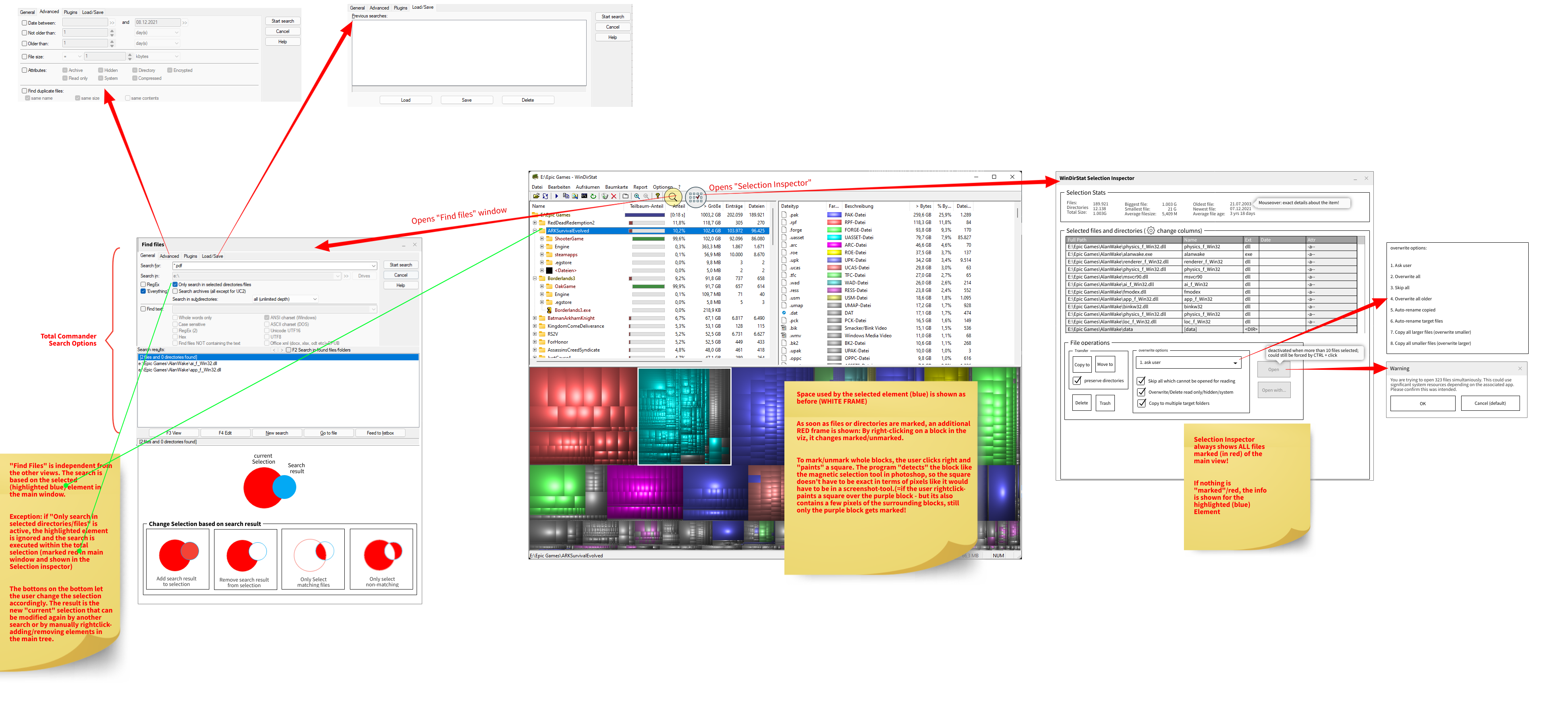
Task: Click the open folder toolbar icon
Action: coord(536,196)
